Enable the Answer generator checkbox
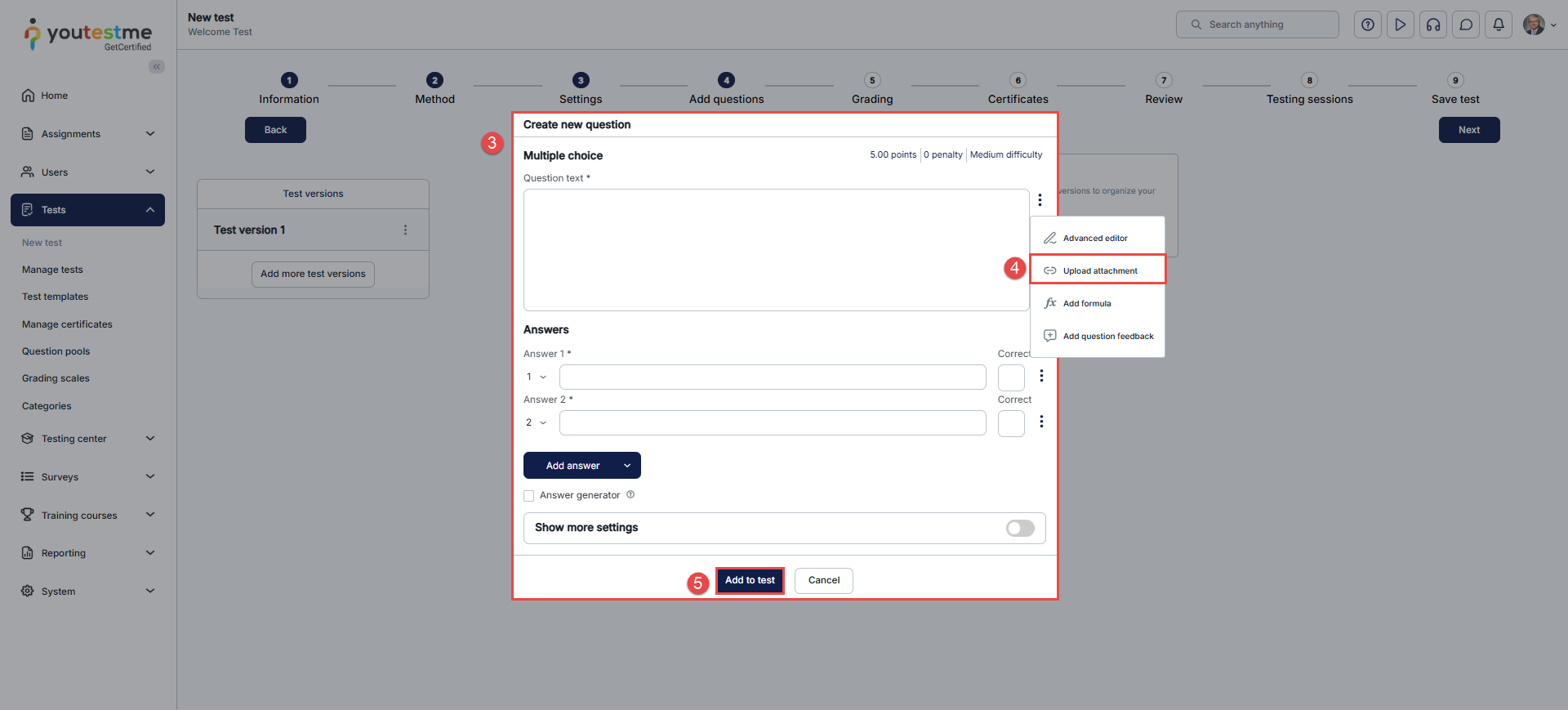This screenshot has height=710, width=1568. [x=529, y=496]
